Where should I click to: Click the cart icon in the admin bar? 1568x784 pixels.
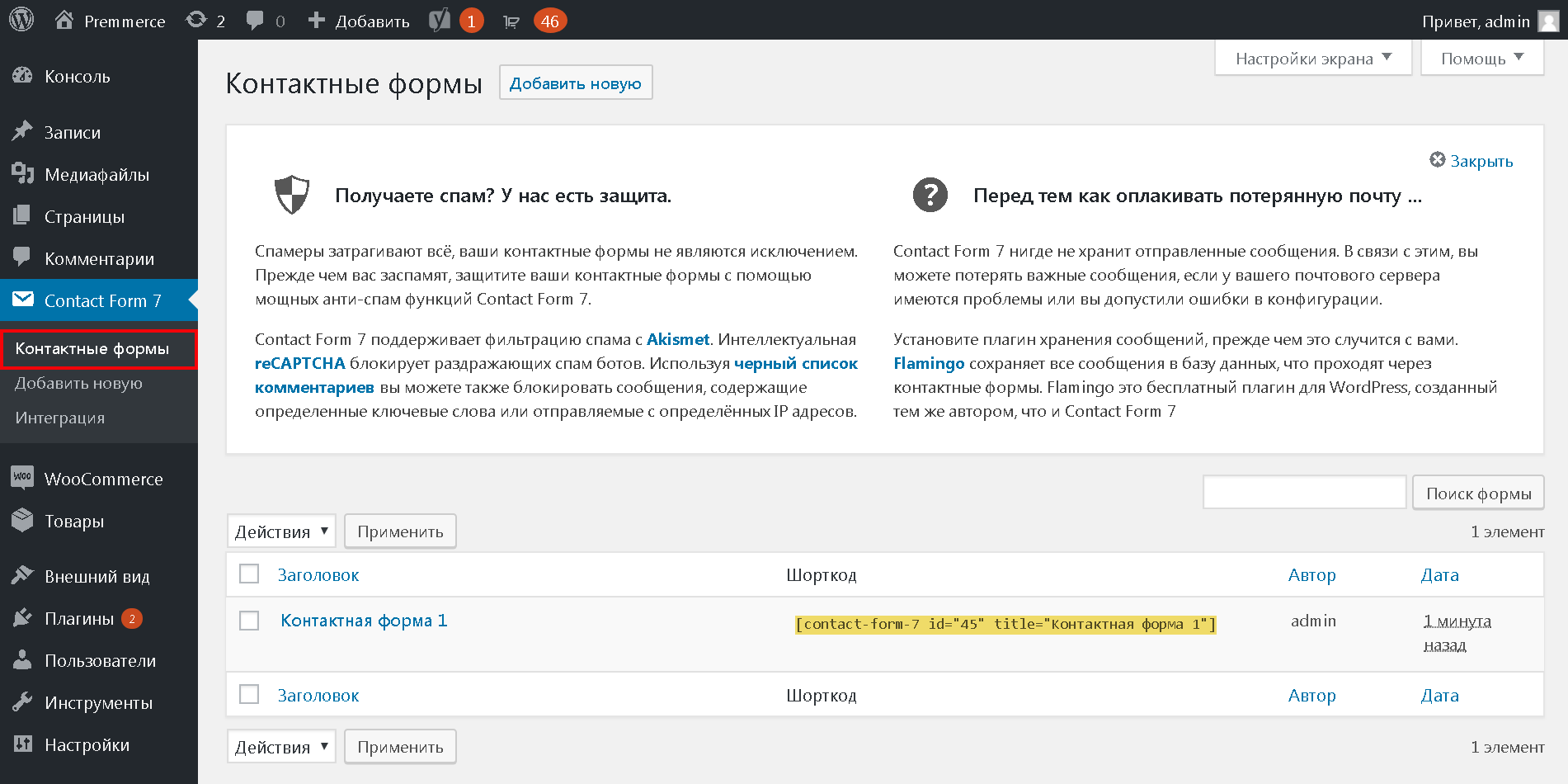click(x=511, y=21)
